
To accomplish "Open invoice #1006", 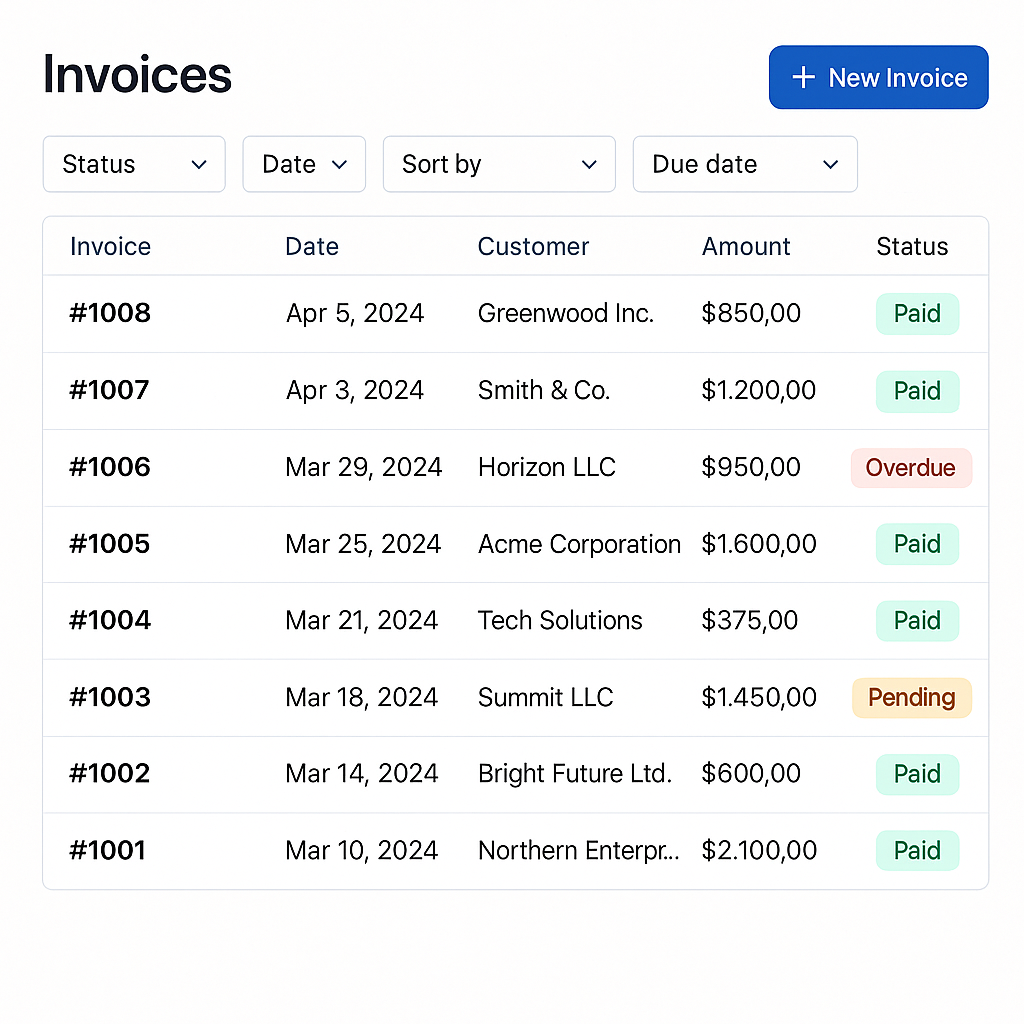I will [x=110, y=467].
